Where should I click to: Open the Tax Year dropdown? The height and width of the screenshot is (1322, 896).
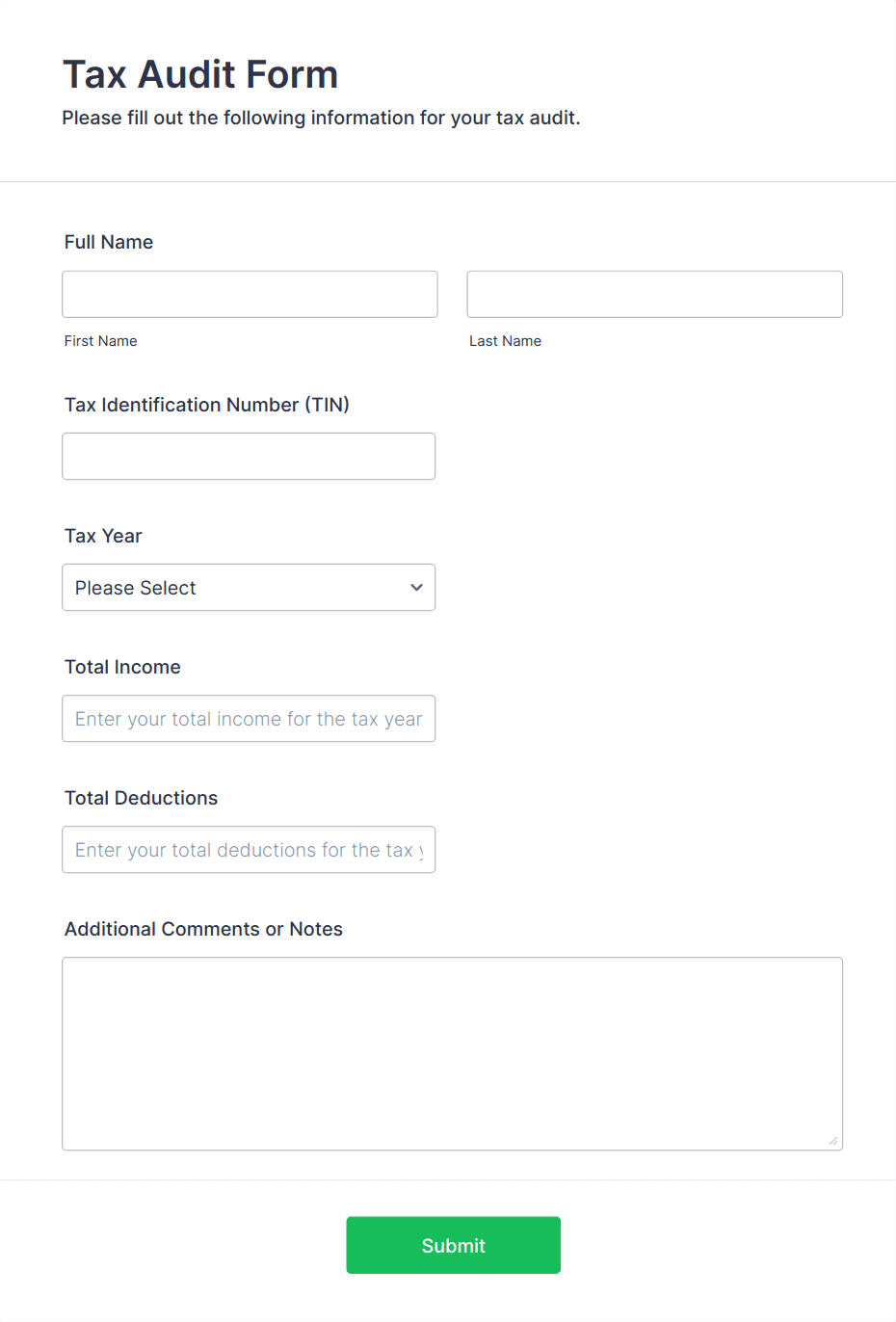click(x=249, y=587)
